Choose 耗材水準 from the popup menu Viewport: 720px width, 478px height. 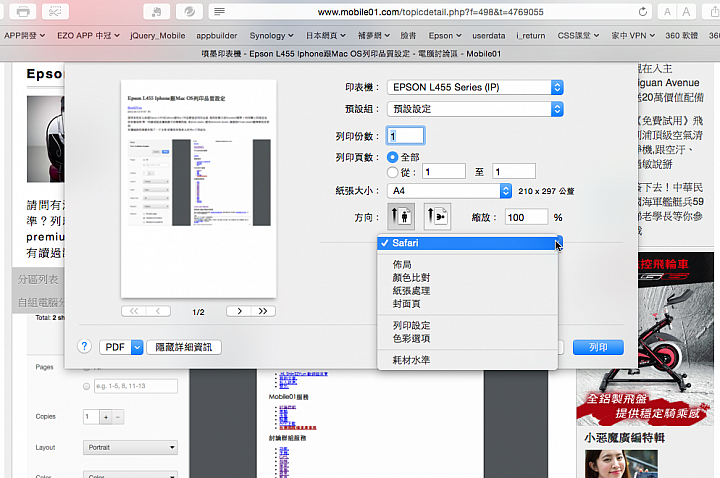467,360
